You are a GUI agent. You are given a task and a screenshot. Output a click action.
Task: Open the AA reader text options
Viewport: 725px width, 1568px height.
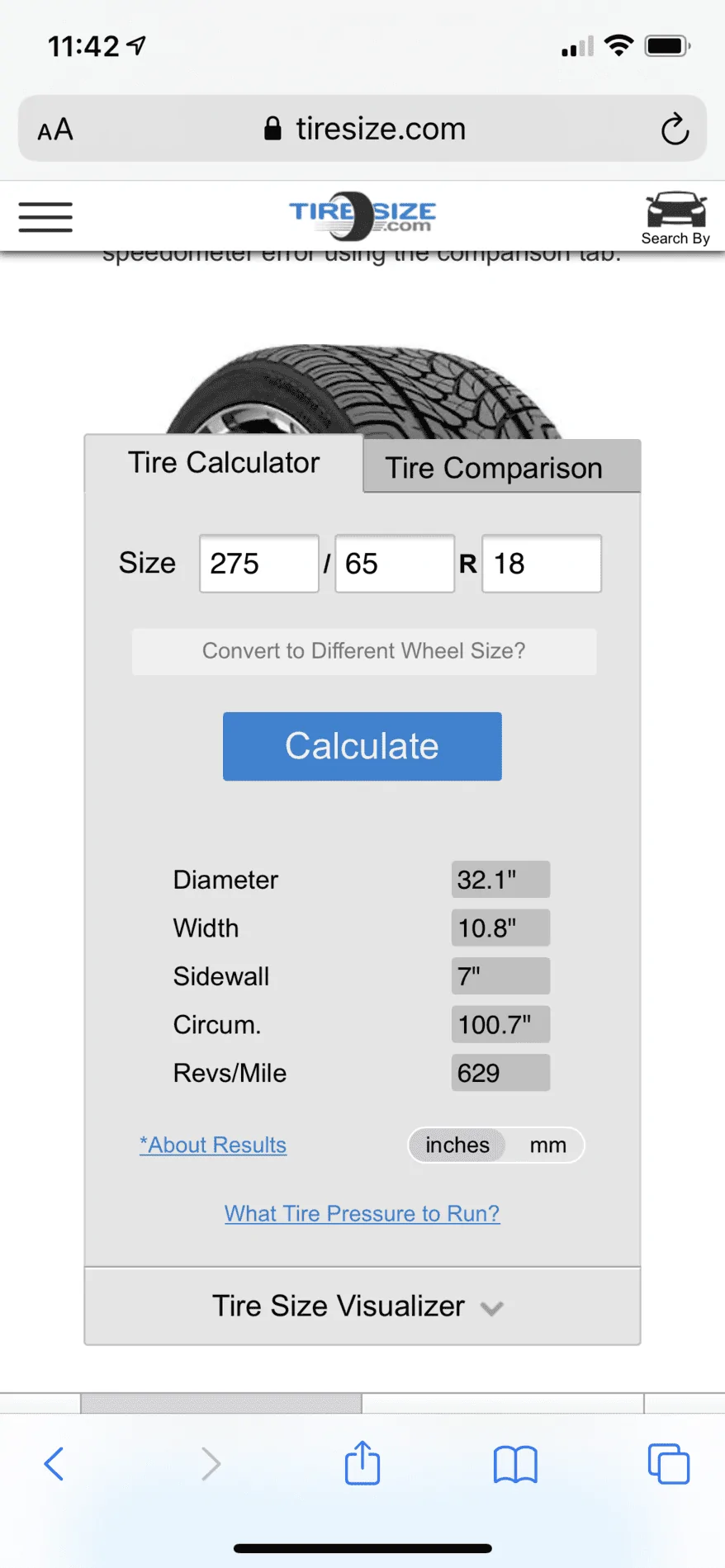pyautogui.click(x=55, y=130)
